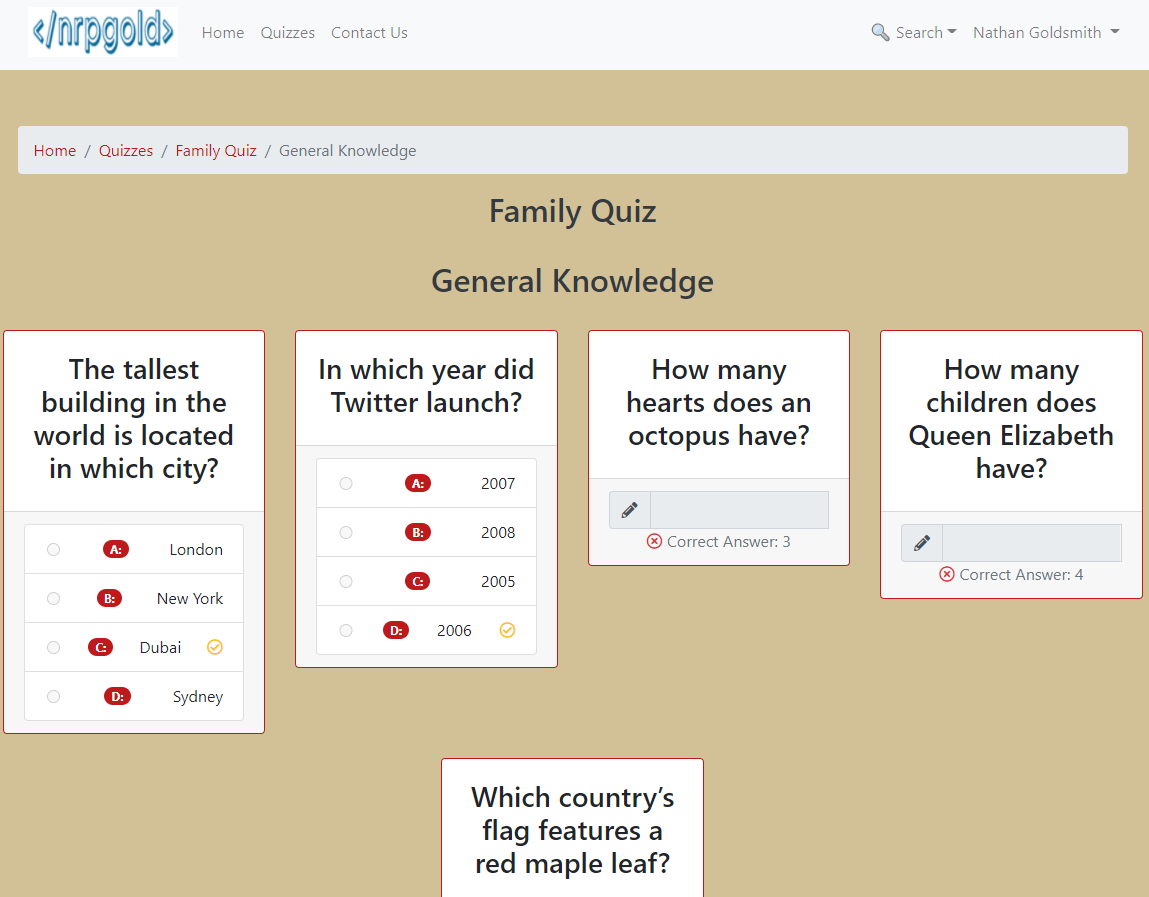The image size is (1149, 897).
Task: Click the red B: badge beside New York
Action: tap(109, 599)
